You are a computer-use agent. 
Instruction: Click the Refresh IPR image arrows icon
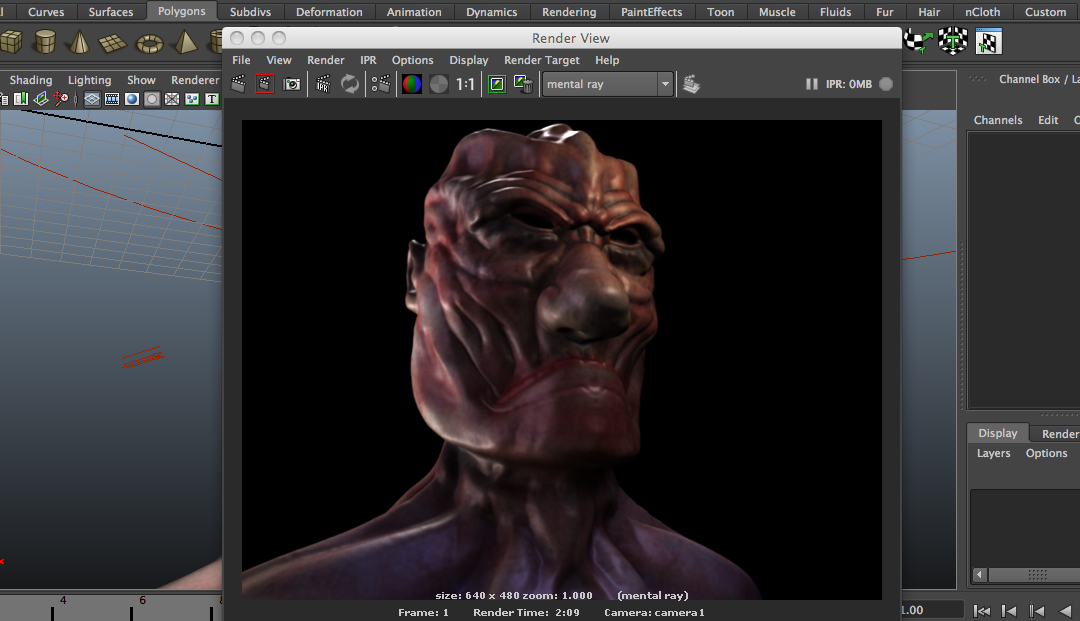point(350,84)
